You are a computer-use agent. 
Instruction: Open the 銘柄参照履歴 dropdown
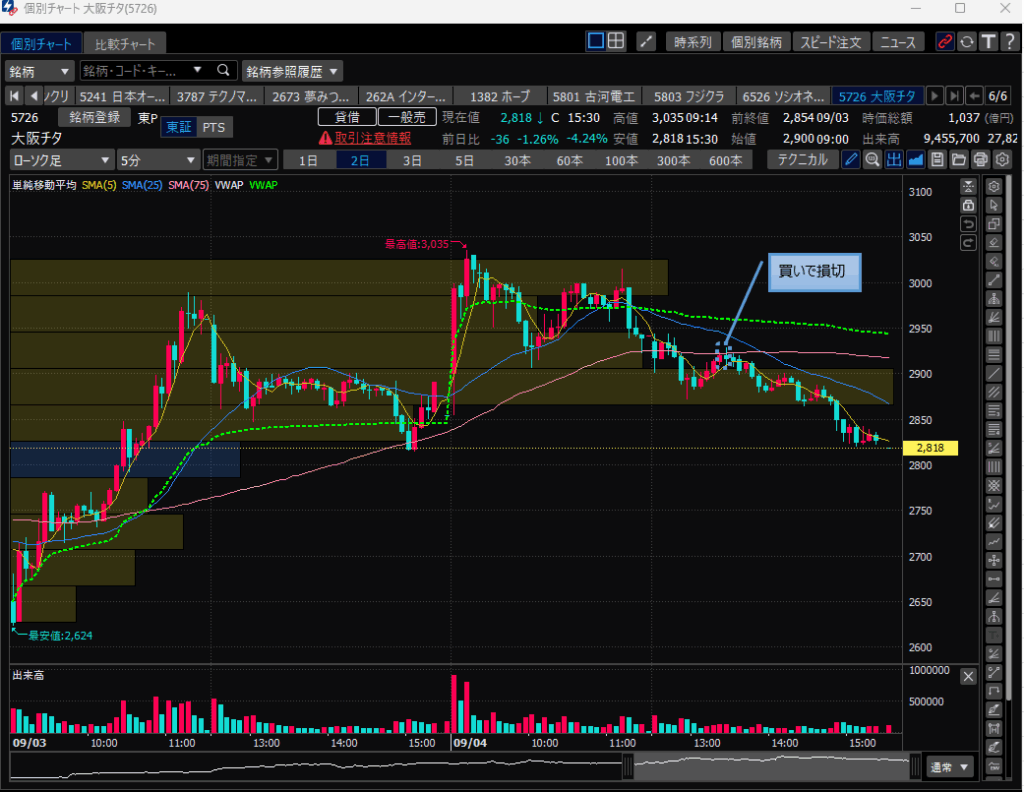[x=292, y=71]
